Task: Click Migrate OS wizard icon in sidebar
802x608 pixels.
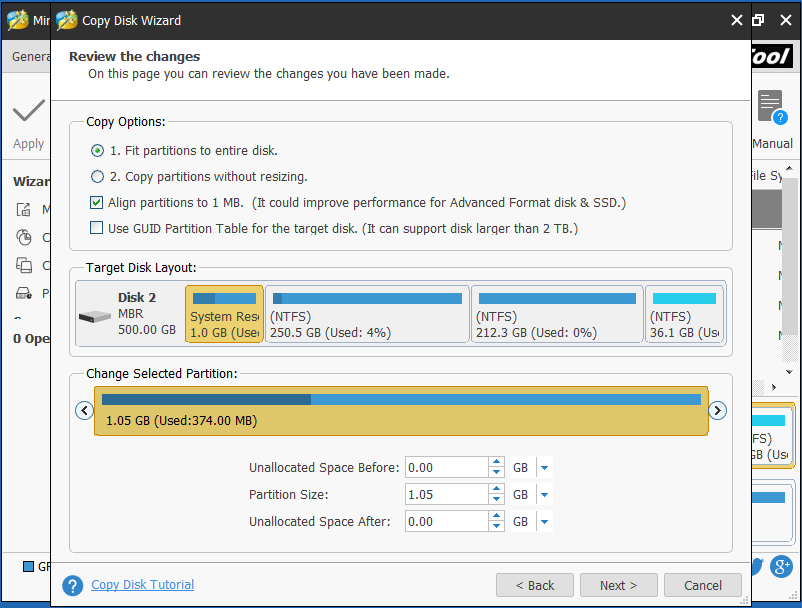Action: click(x=24, y=209)
